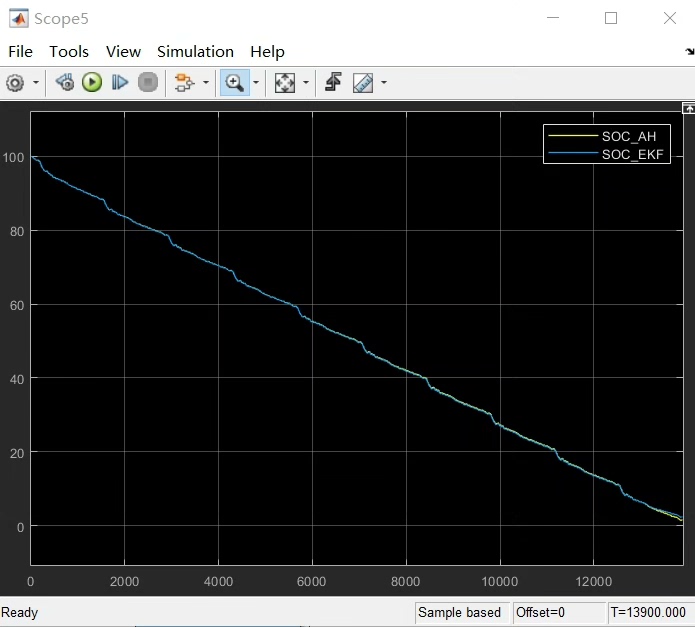Click the 10000 x-axis tick label
Viewport: 695px width, 627px height.
[500, 581]
